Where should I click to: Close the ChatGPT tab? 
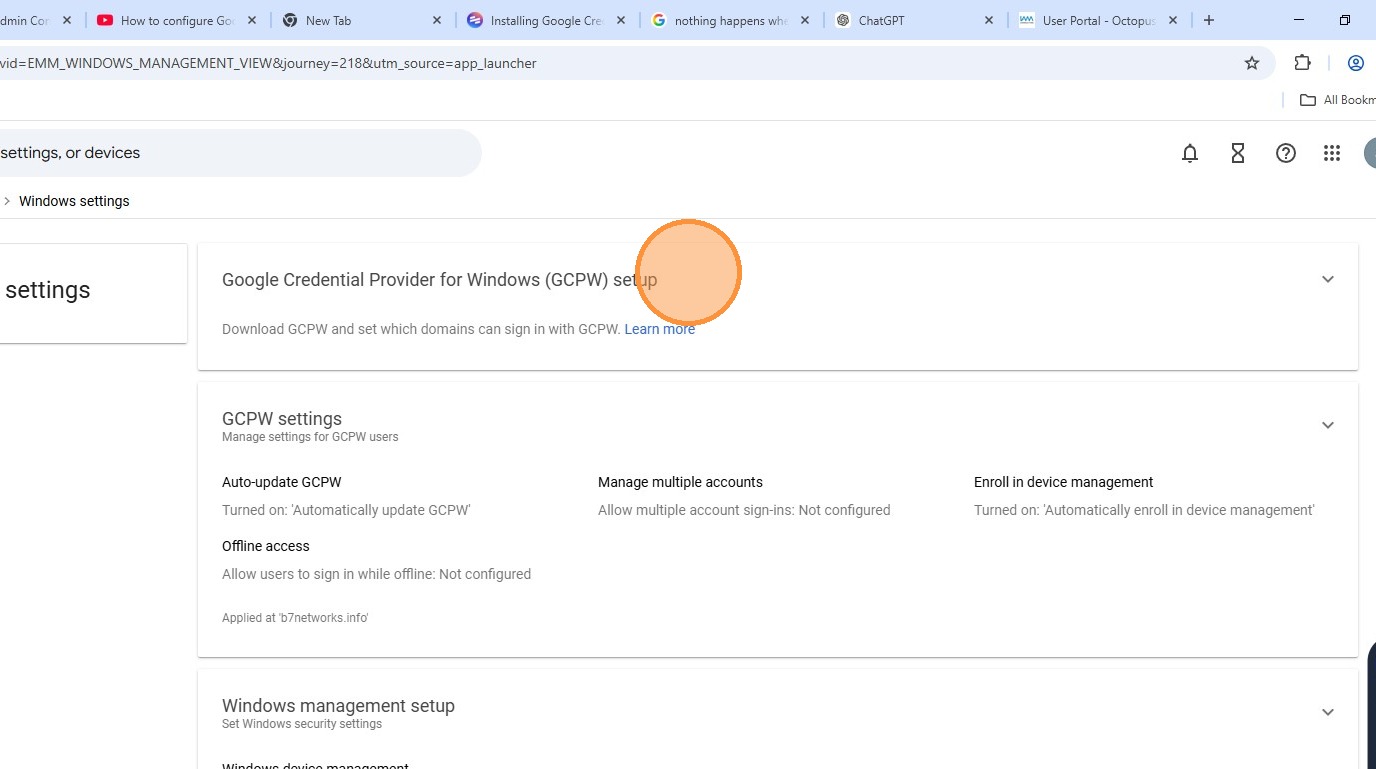[x=989, y=20]
